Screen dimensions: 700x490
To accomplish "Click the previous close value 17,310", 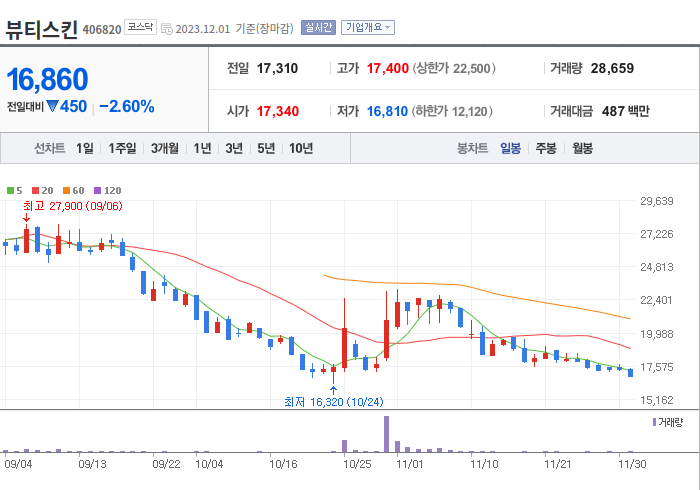I will (277, 68).
